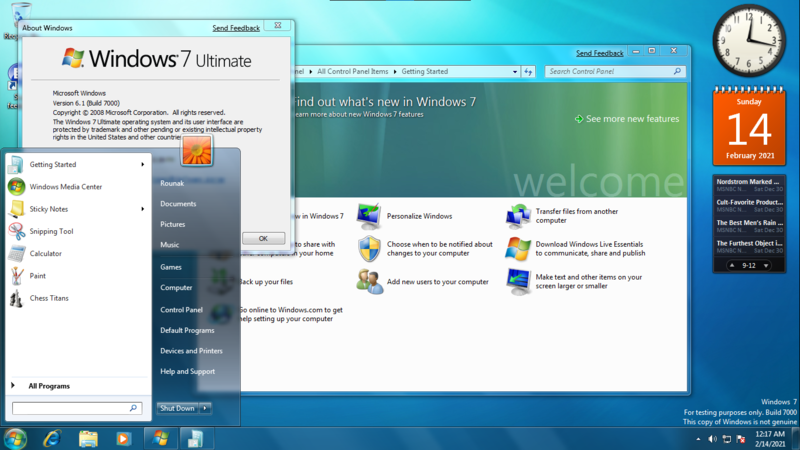800x450 pixels.
Task: Open Calculator icon in start menu
Action: (16, 254)
